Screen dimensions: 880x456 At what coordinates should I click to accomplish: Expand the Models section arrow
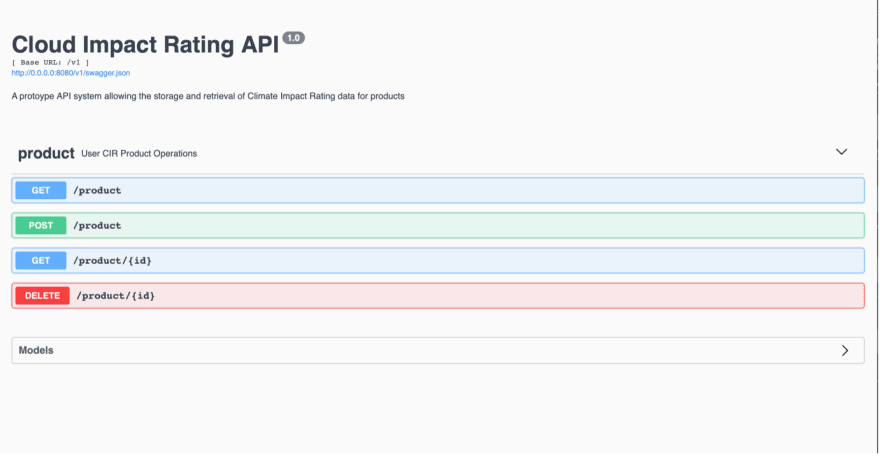tap(845, 351)
